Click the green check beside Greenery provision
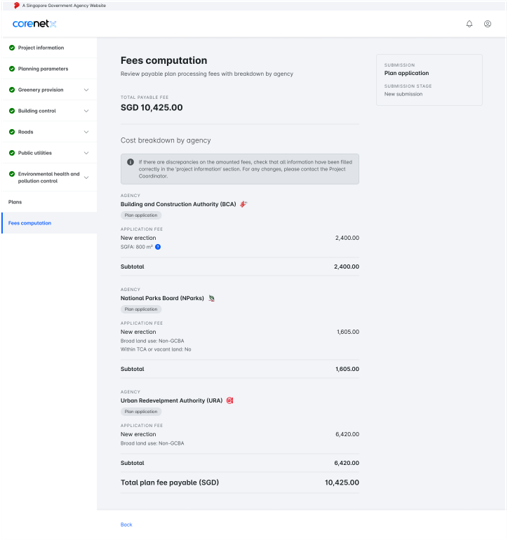This screenshot has width=508, height=540. [12, 90]
